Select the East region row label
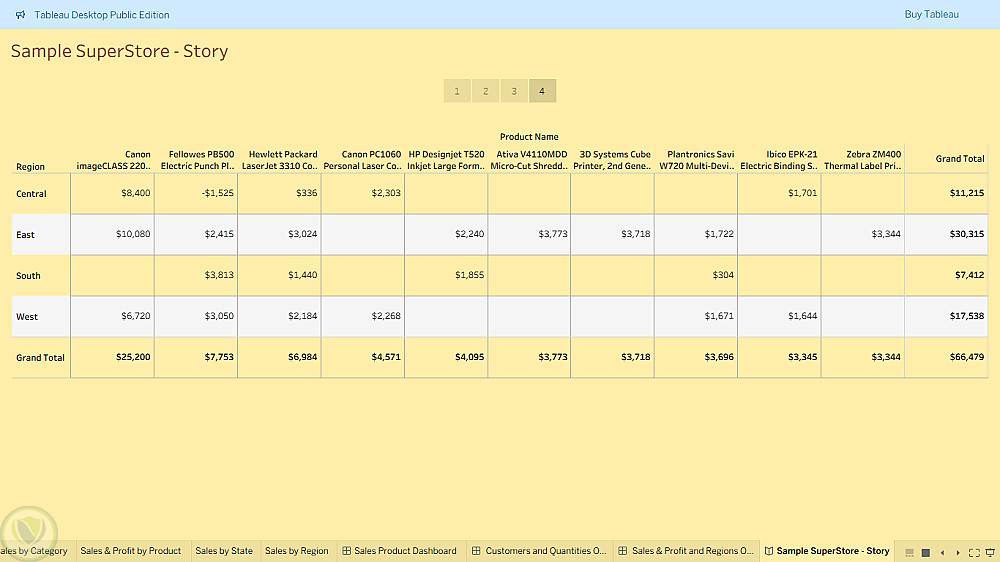1000x562 pixels. coord(26,235)
